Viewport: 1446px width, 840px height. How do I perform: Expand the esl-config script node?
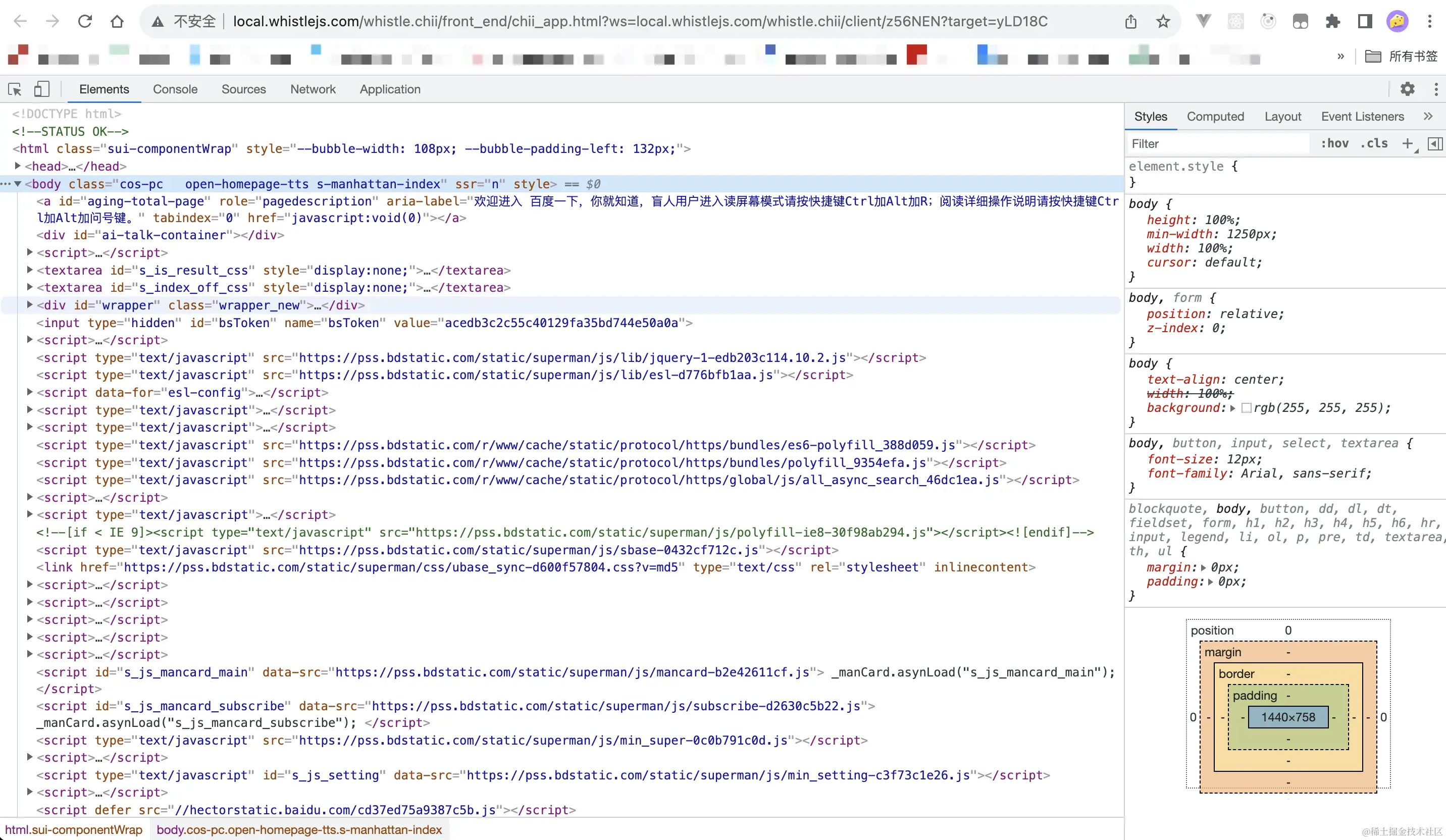click(30, 392)
